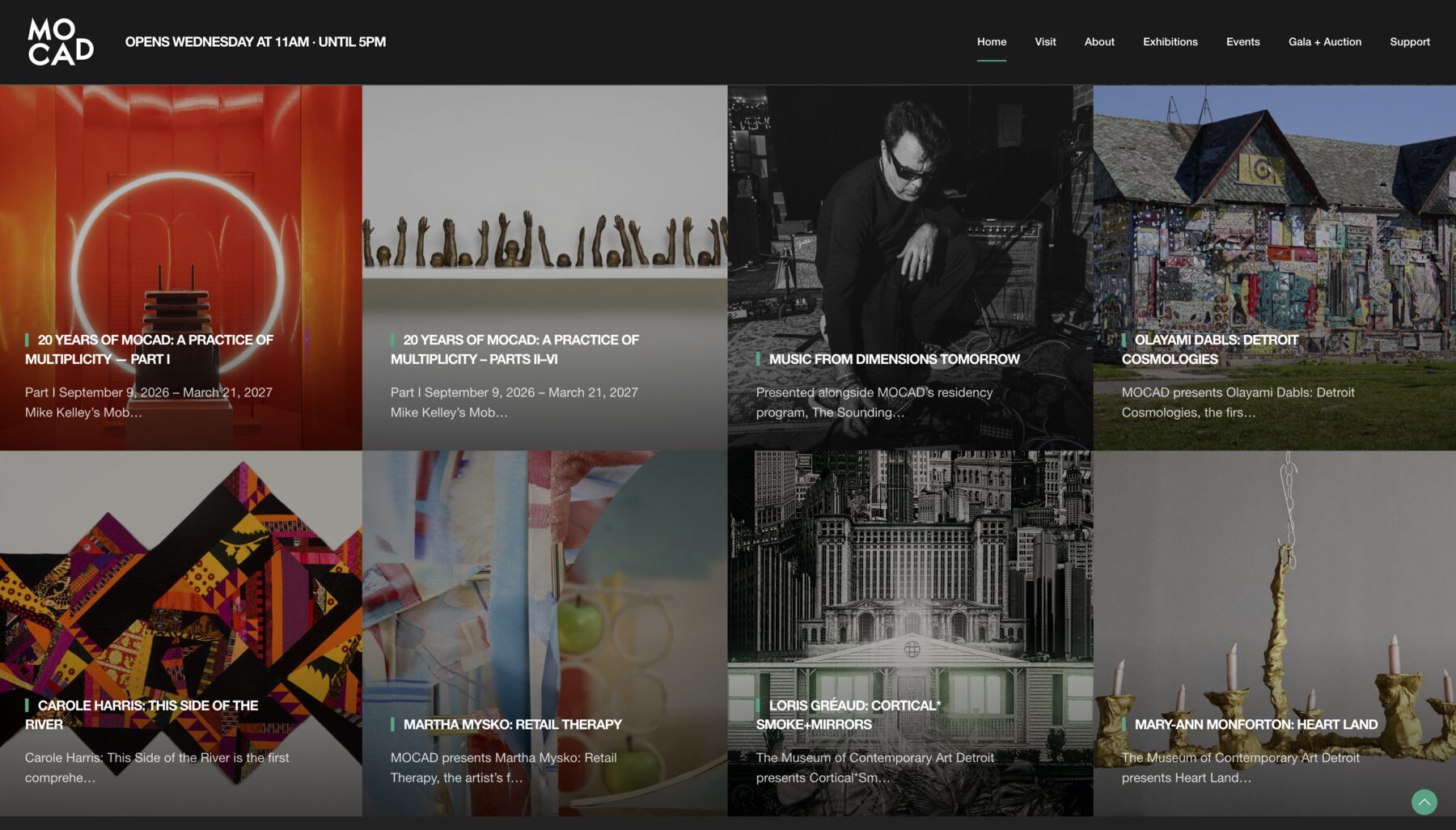
Task: Open 20 Years of MOCAD Parts II–VI title
Action: [515, 349]
